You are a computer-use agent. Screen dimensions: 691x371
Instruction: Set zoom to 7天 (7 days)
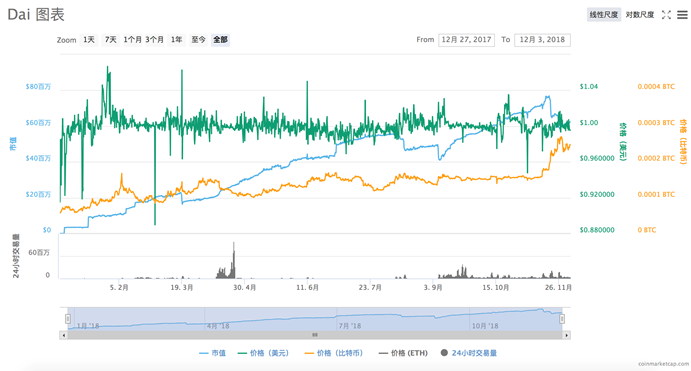coord(111,40)
